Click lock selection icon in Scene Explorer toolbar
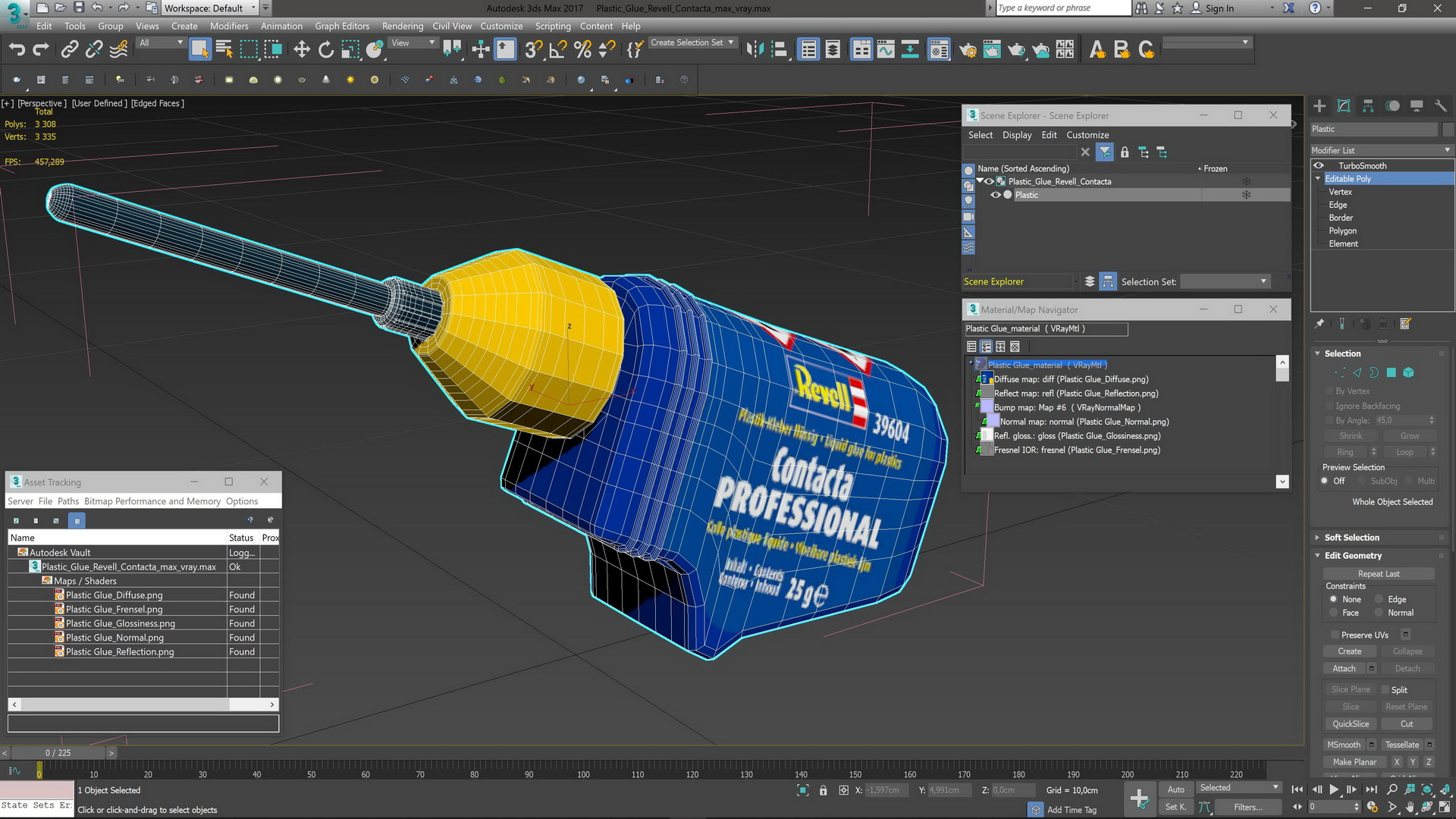The height and width of the screenshot is (819, 1456). 1125,152
